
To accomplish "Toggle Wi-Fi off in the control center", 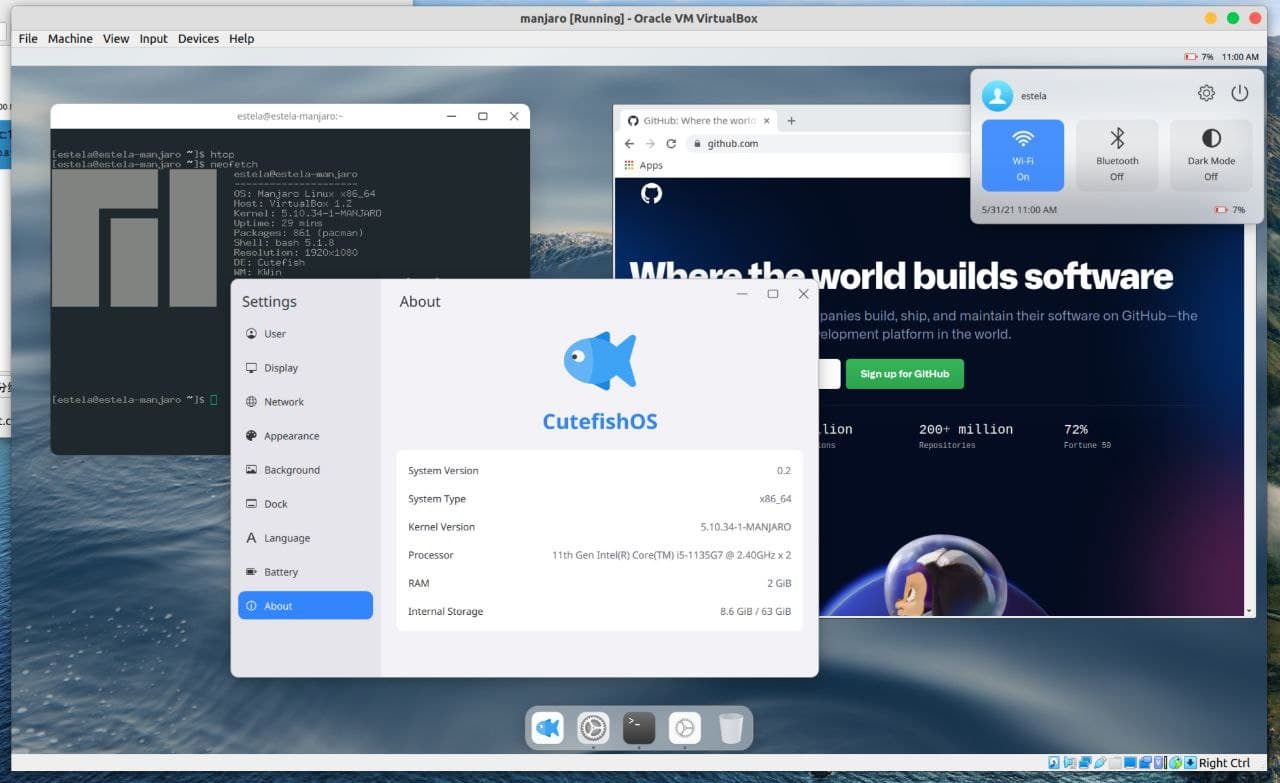I will [x=1022, y=155].
